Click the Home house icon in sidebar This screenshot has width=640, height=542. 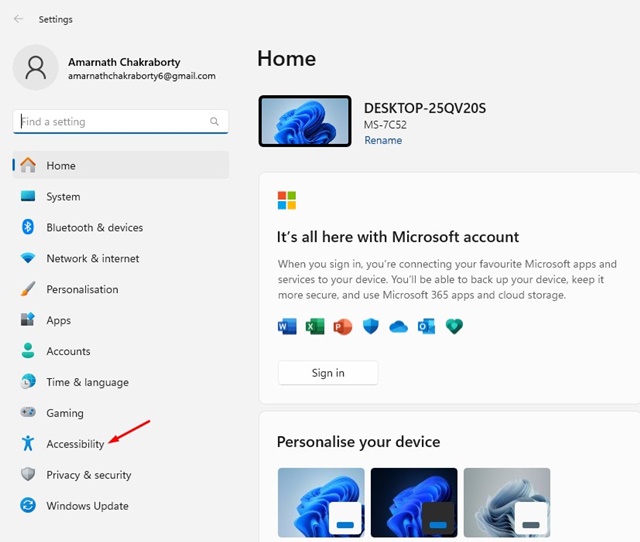28,165
